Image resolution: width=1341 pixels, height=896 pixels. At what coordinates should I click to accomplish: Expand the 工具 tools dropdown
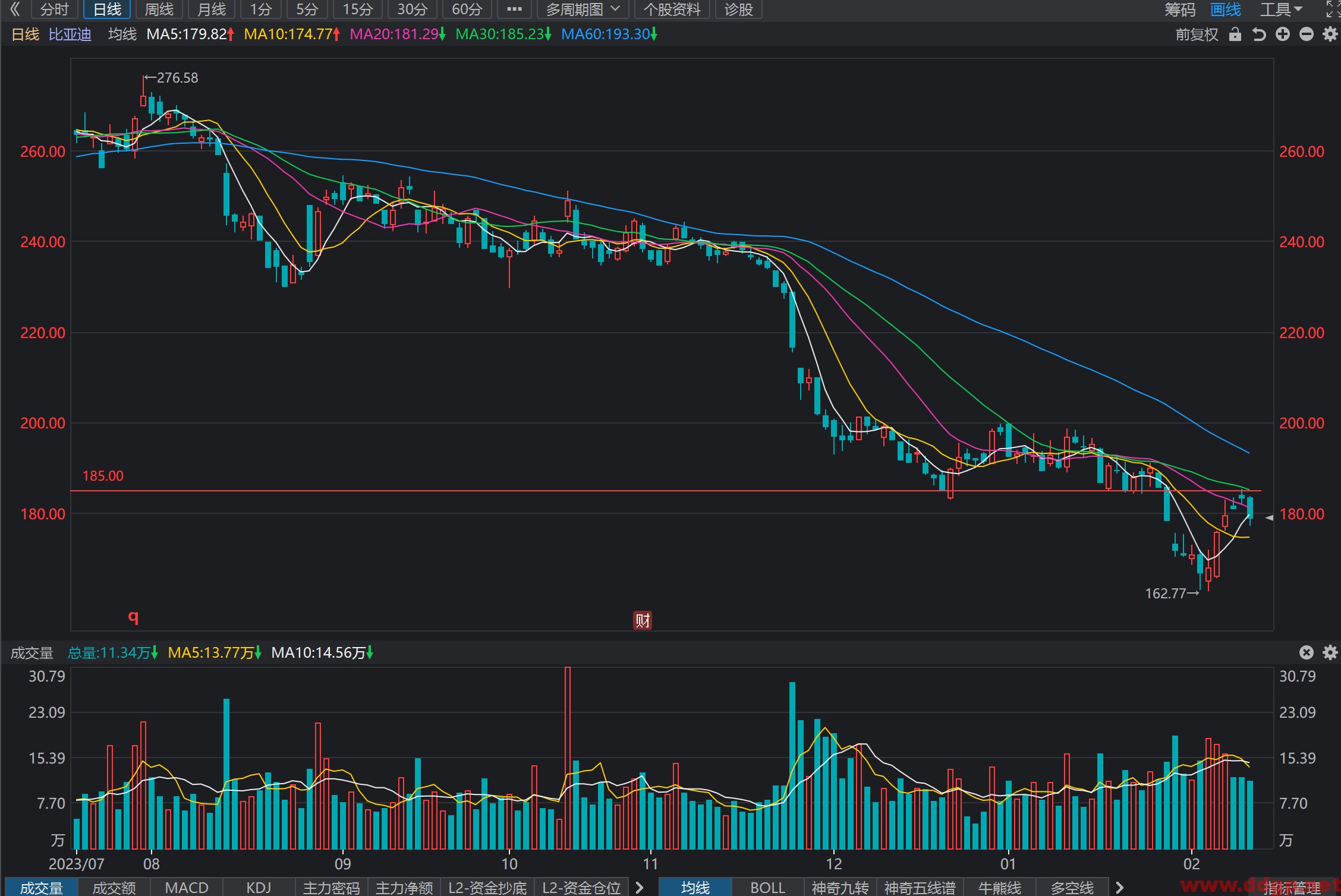point(1281,10)
